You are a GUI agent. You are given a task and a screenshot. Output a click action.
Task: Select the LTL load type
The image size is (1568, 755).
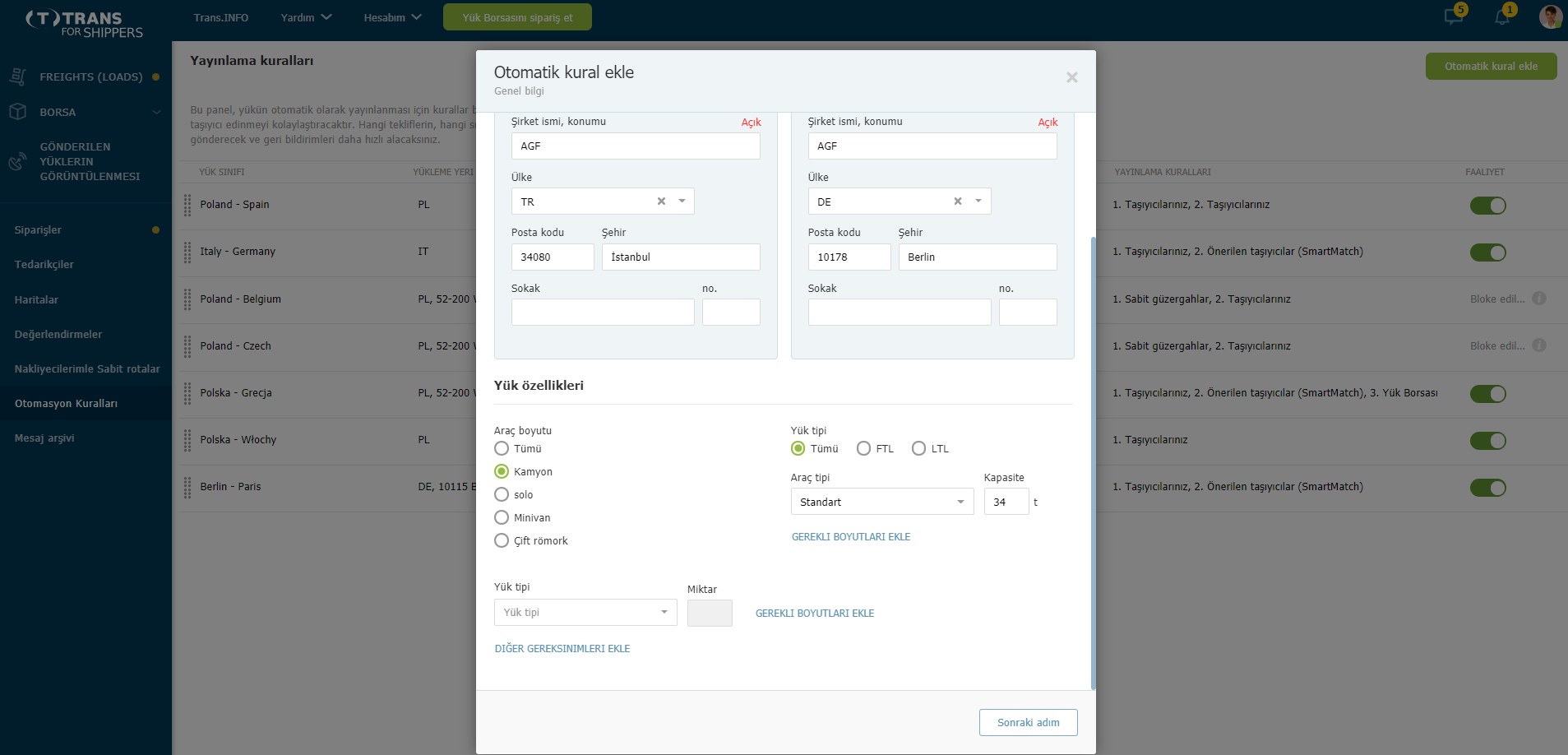click(918, 448)
